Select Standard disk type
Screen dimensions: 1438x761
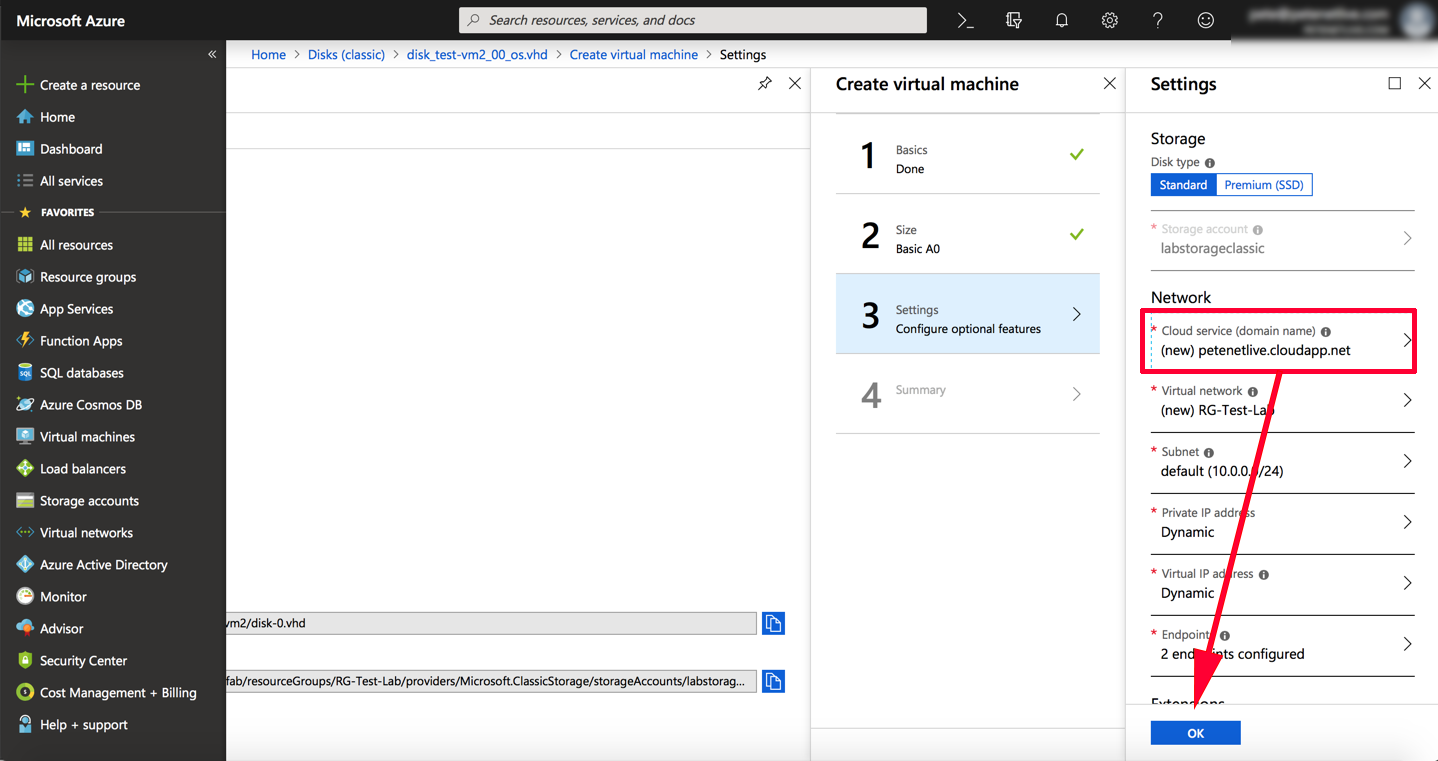(1183, 185)
